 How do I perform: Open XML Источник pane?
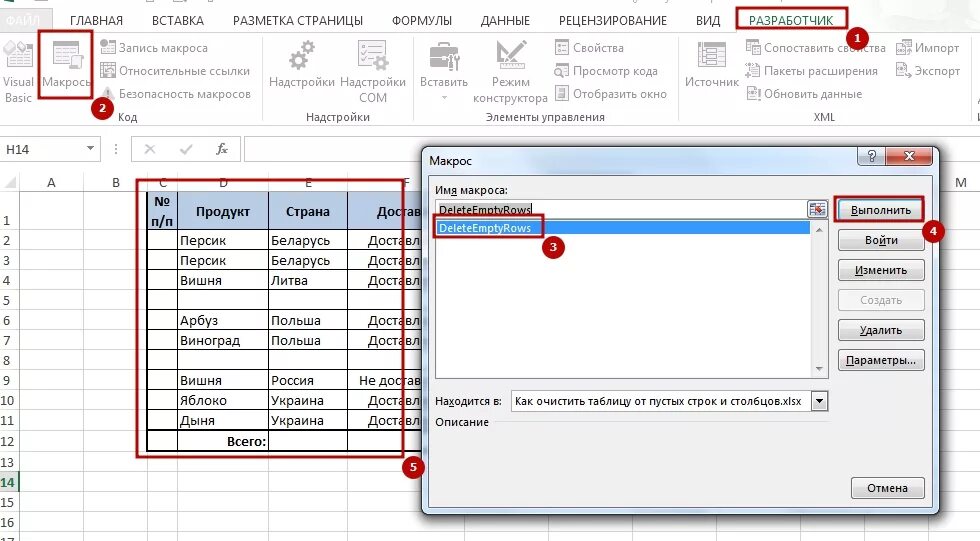click(711, 65)
